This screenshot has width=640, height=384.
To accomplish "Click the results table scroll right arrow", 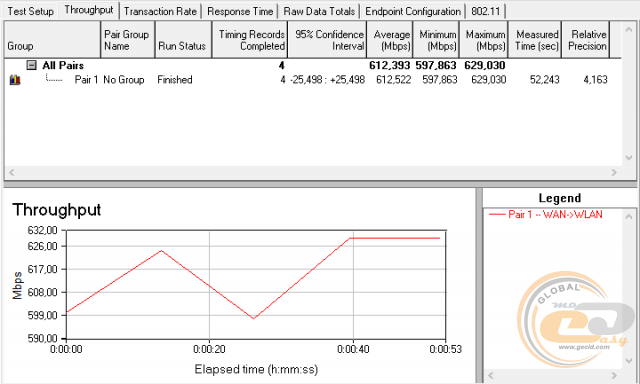I will pos(614,172).
